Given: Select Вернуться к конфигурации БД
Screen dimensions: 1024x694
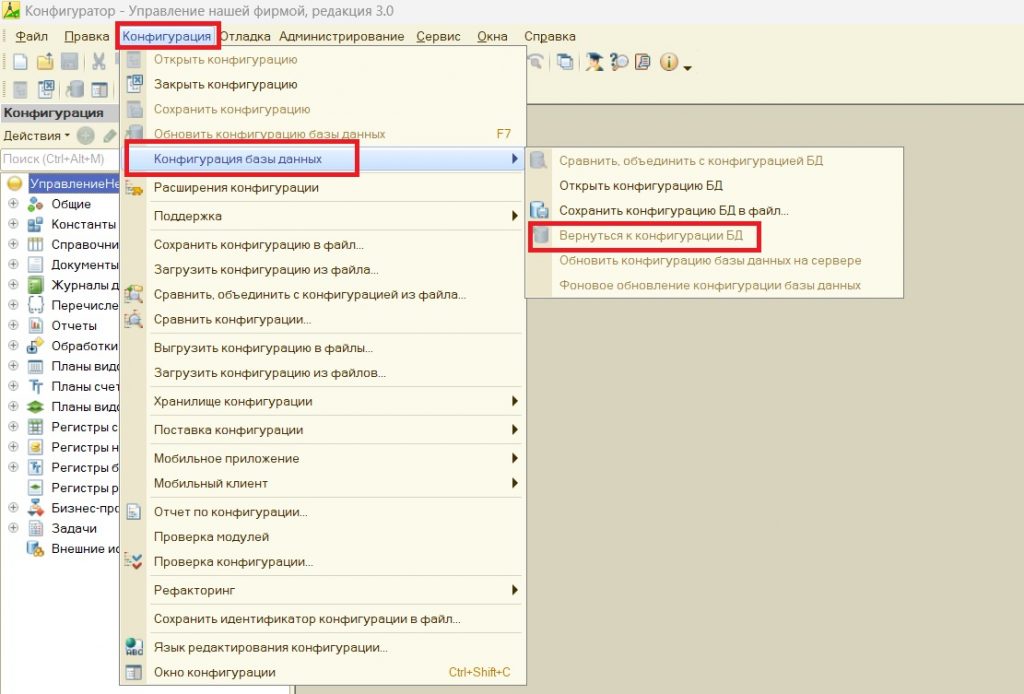Looking at the screenshot, I should (650, 236).
